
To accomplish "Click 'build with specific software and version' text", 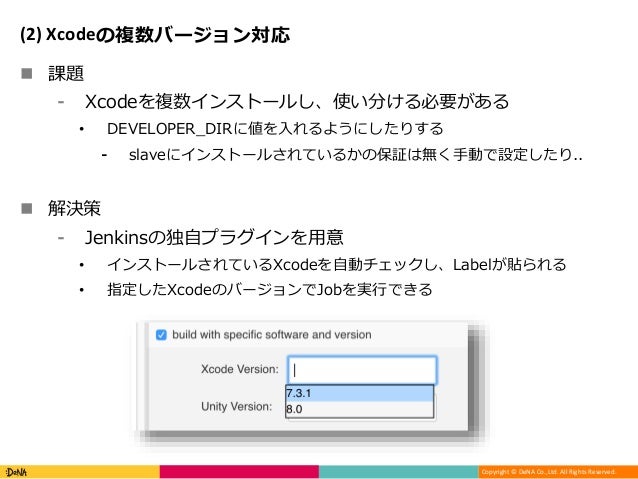I will [272, 335].
